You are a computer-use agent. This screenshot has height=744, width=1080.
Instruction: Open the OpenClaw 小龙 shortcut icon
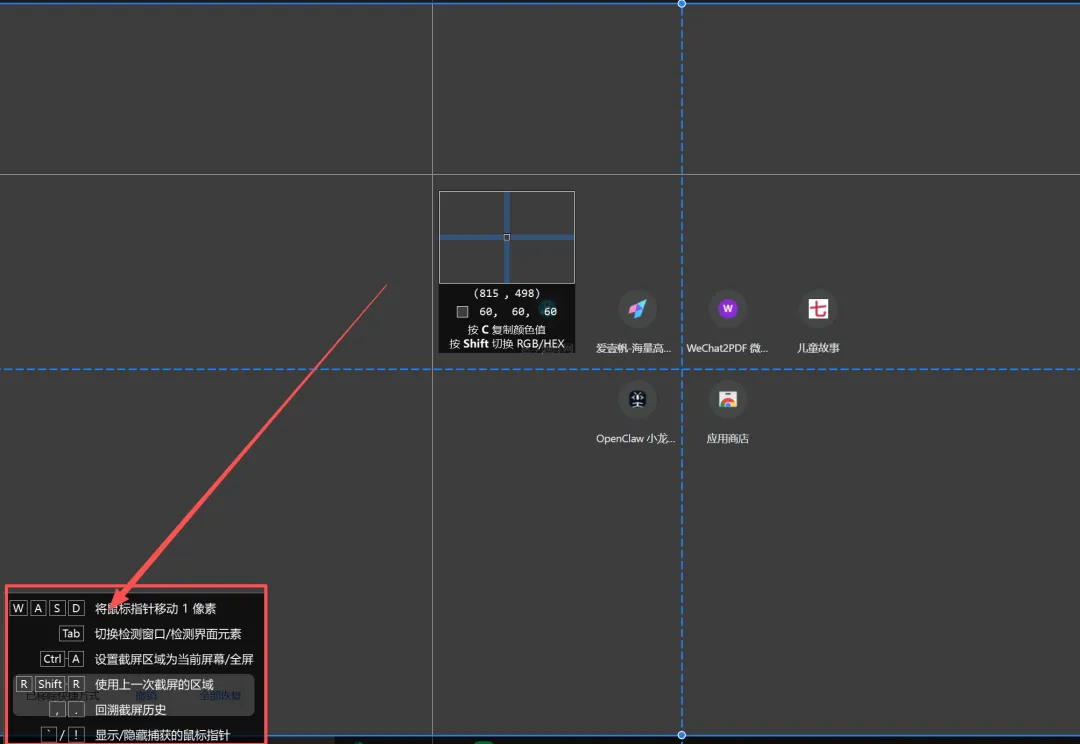(637, 400)
